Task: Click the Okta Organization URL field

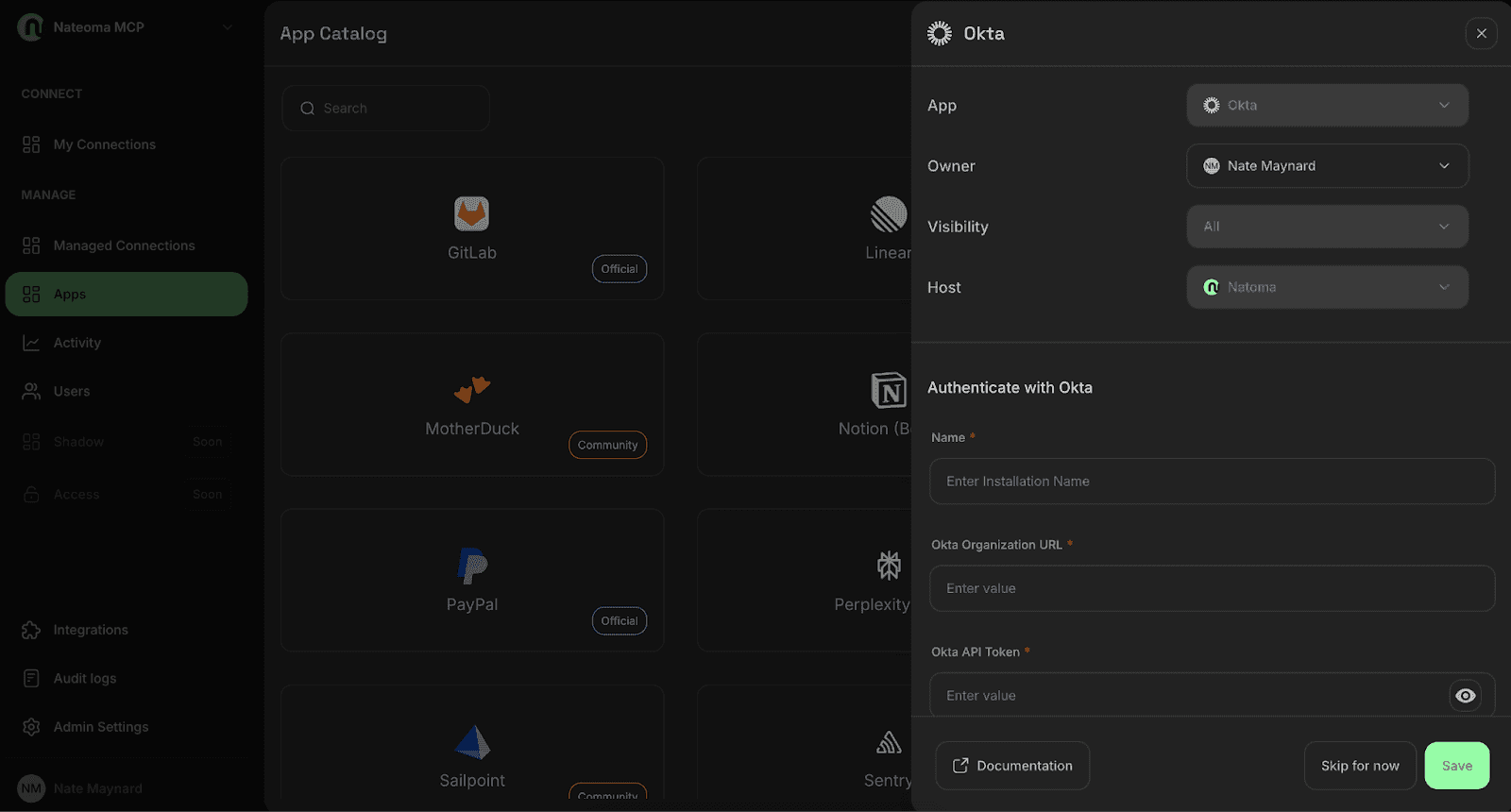Action: [1212, 588]
